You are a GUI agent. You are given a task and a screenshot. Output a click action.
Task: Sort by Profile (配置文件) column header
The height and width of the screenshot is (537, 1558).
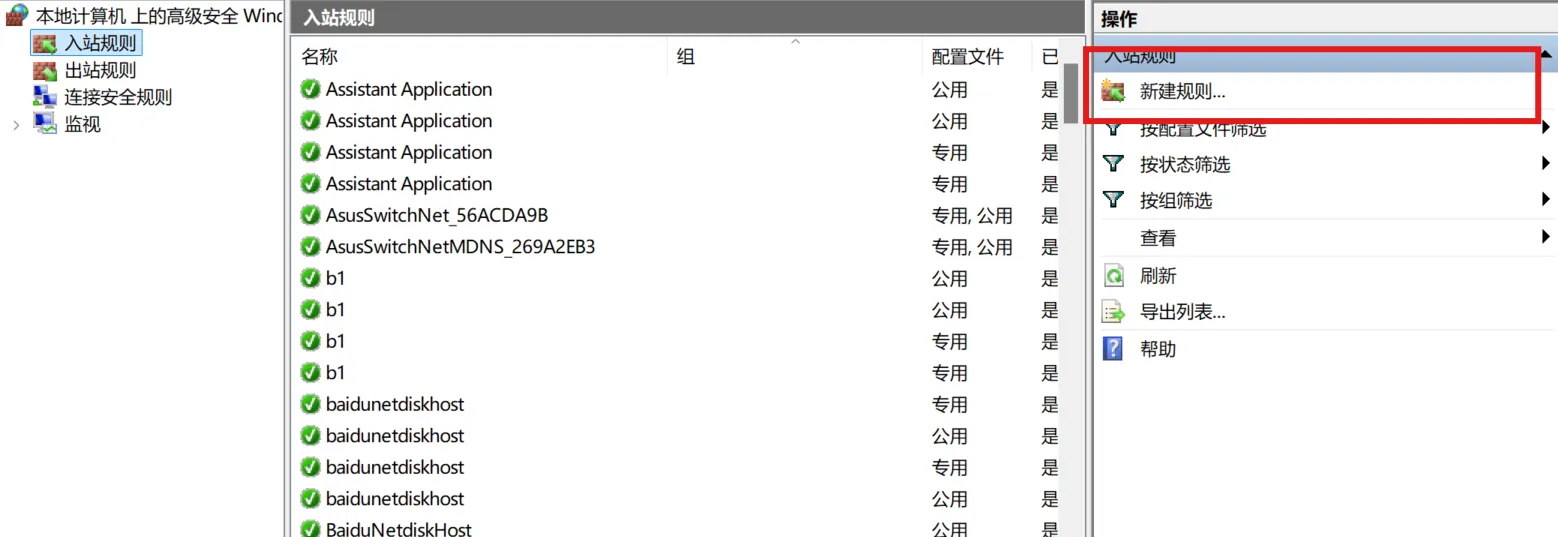click(x=967, y=57)
